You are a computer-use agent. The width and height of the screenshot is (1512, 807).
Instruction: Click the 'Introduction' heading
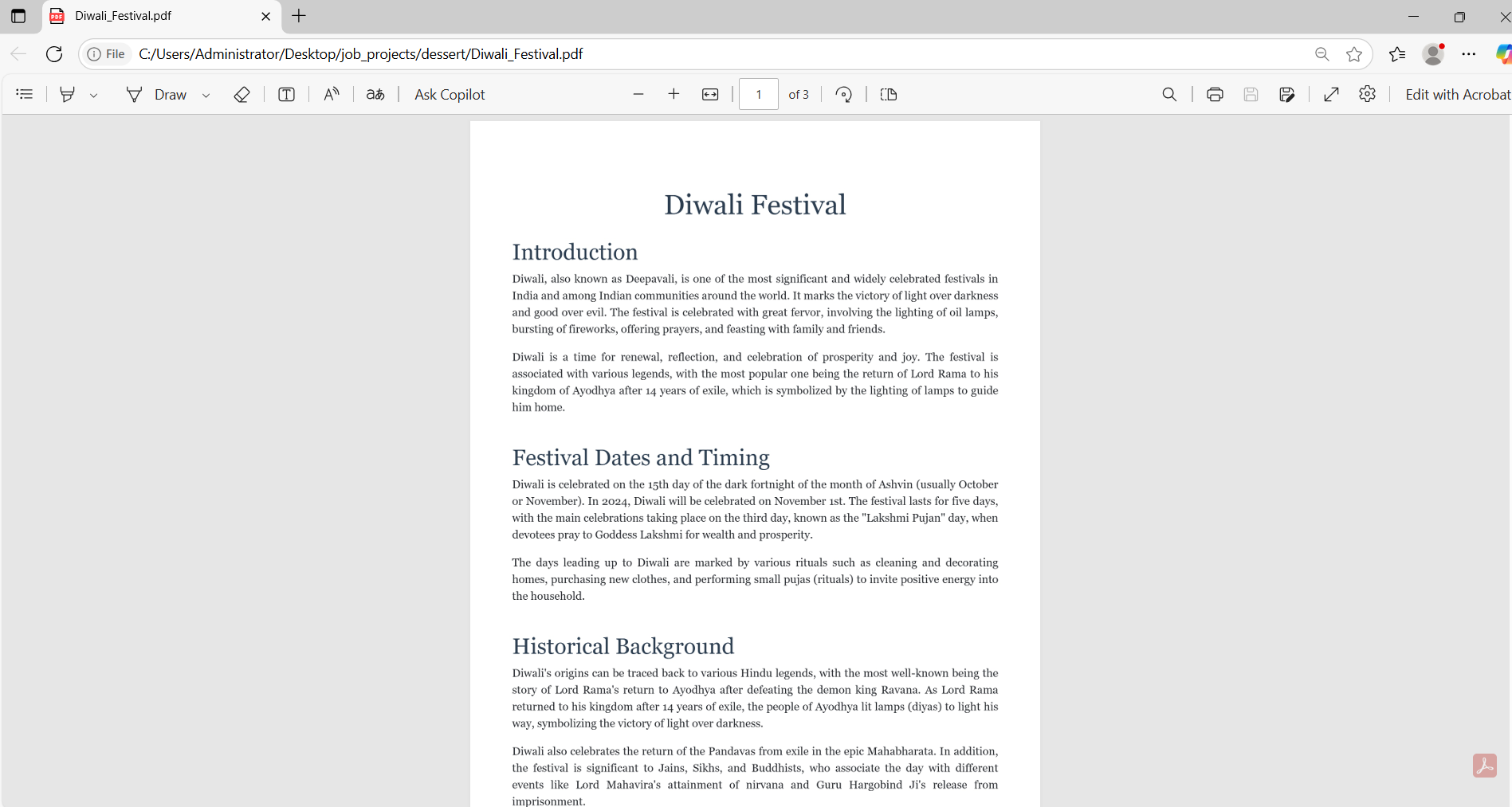(x=575, y=252)
